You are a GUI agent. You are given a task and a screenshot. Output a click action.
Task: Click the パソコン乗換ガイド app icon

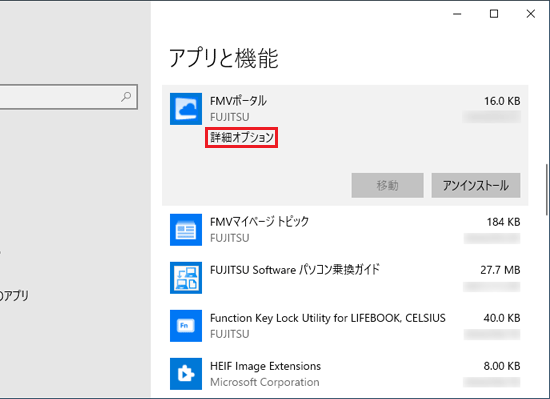[x=186, y=278]
